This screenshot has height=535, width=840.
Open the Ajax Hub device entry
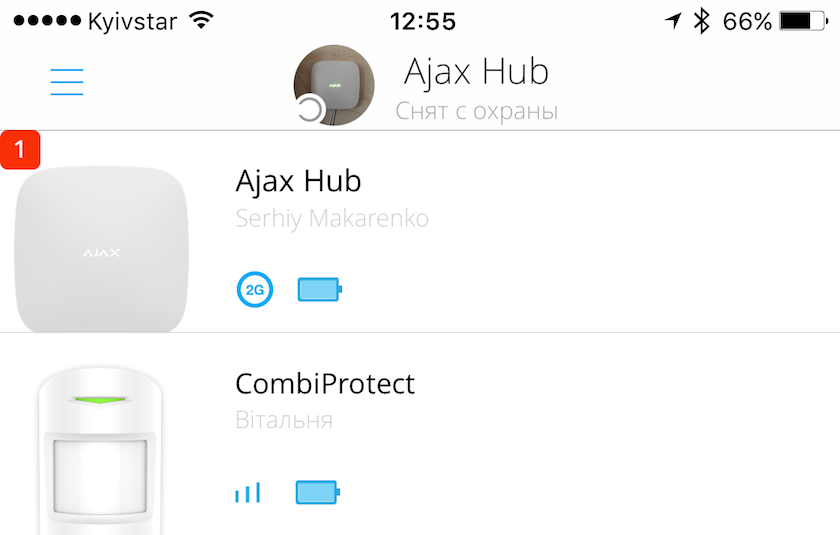pyautogui.click(x=420, y=231)
